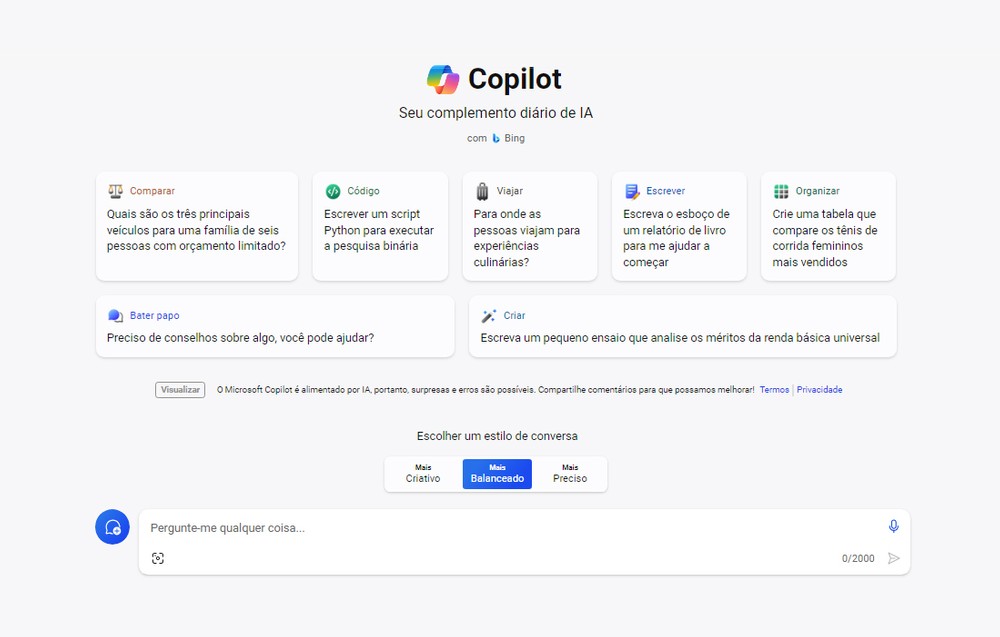Click the Código green code icon

333,191
